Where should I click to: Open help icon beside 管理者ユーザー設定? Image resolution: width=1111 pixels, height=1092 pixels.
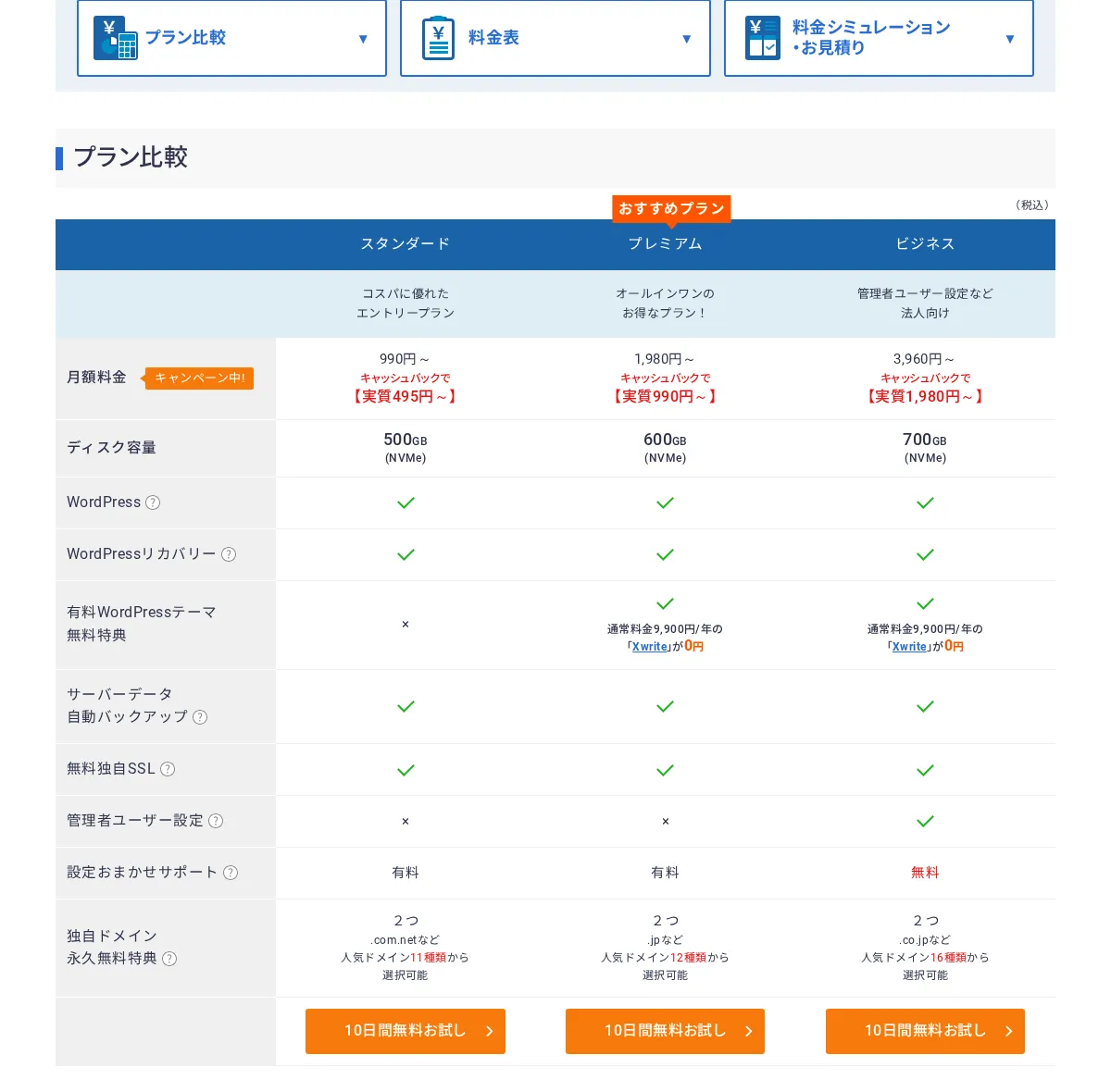(216, 821)
